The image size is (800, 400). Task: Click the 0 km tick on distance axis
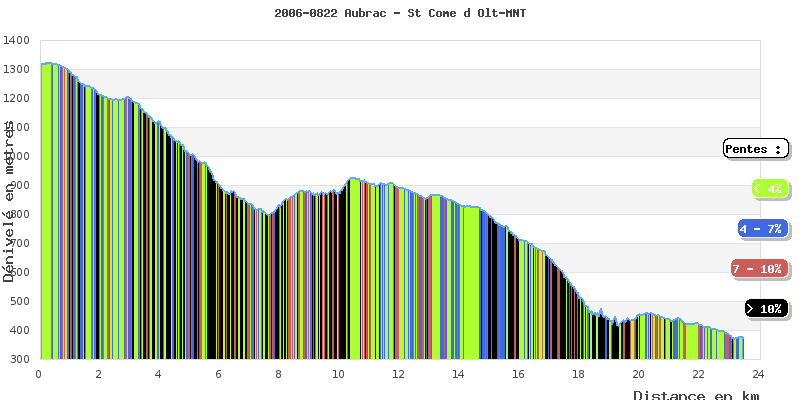(39, 374)
